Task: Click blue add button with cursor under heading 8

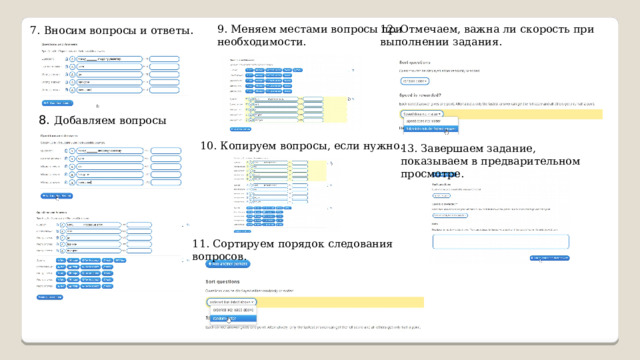Action: [x=57, y=196]
